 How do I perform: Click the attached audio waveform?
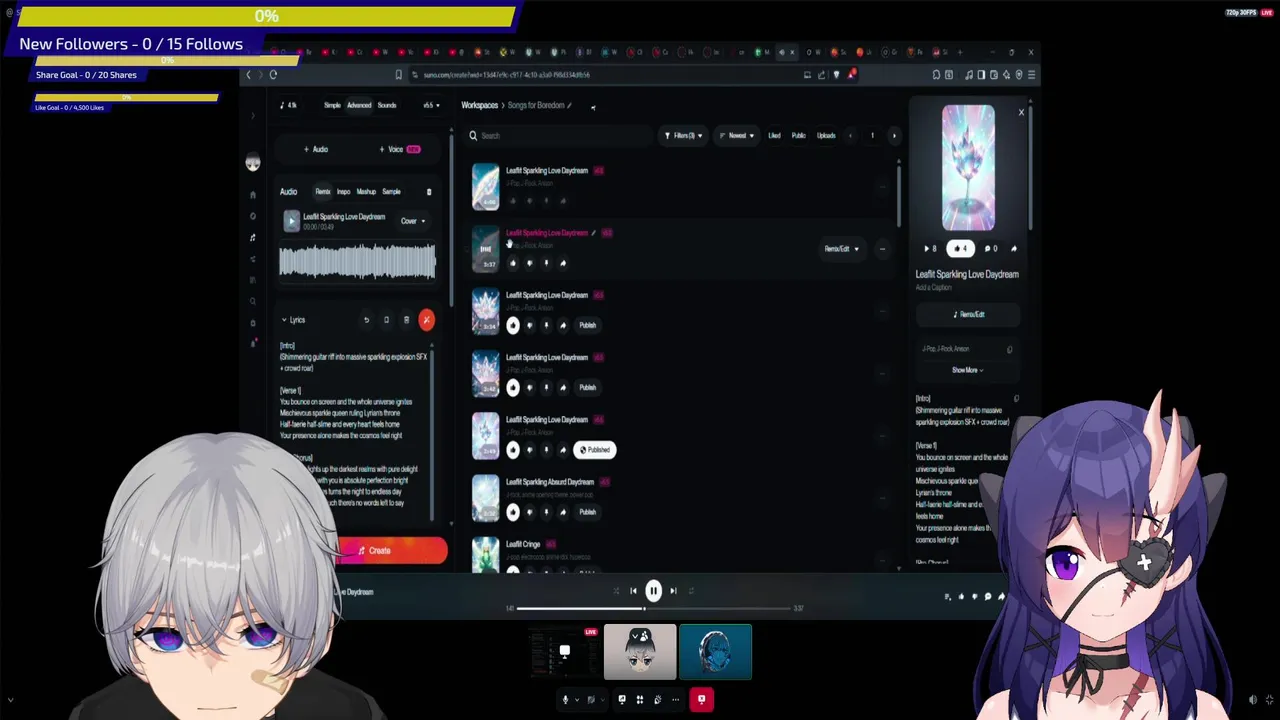357,262
